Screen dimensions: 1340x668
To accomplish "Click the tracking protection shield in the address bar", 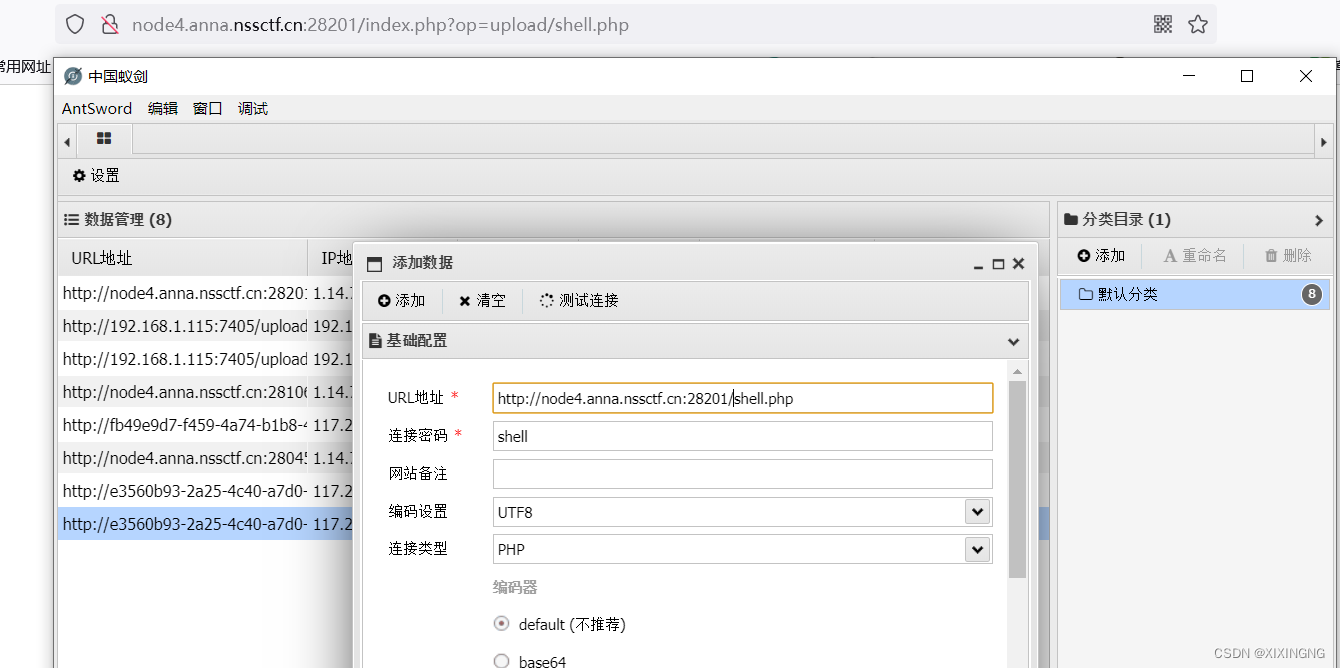I will click(x=73, y=24).
